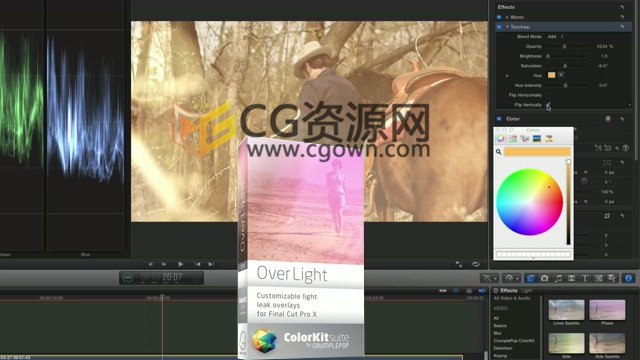Screen dimensions: 640x360
Task: Select the CrumplePop ColorKit category
Action: (x=514, y=341)
